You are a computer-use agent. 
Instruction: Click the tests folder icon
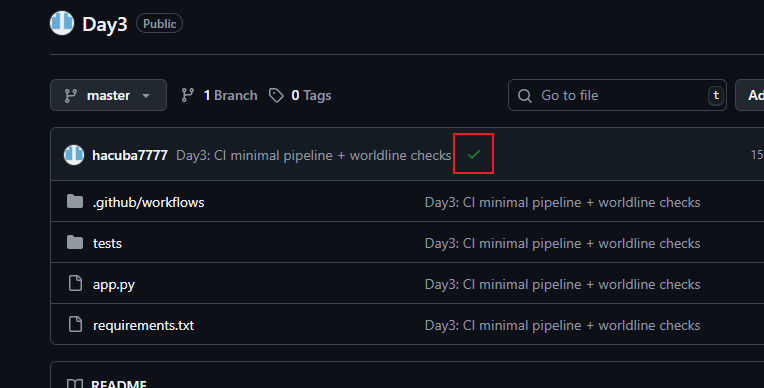click(75, 242)
